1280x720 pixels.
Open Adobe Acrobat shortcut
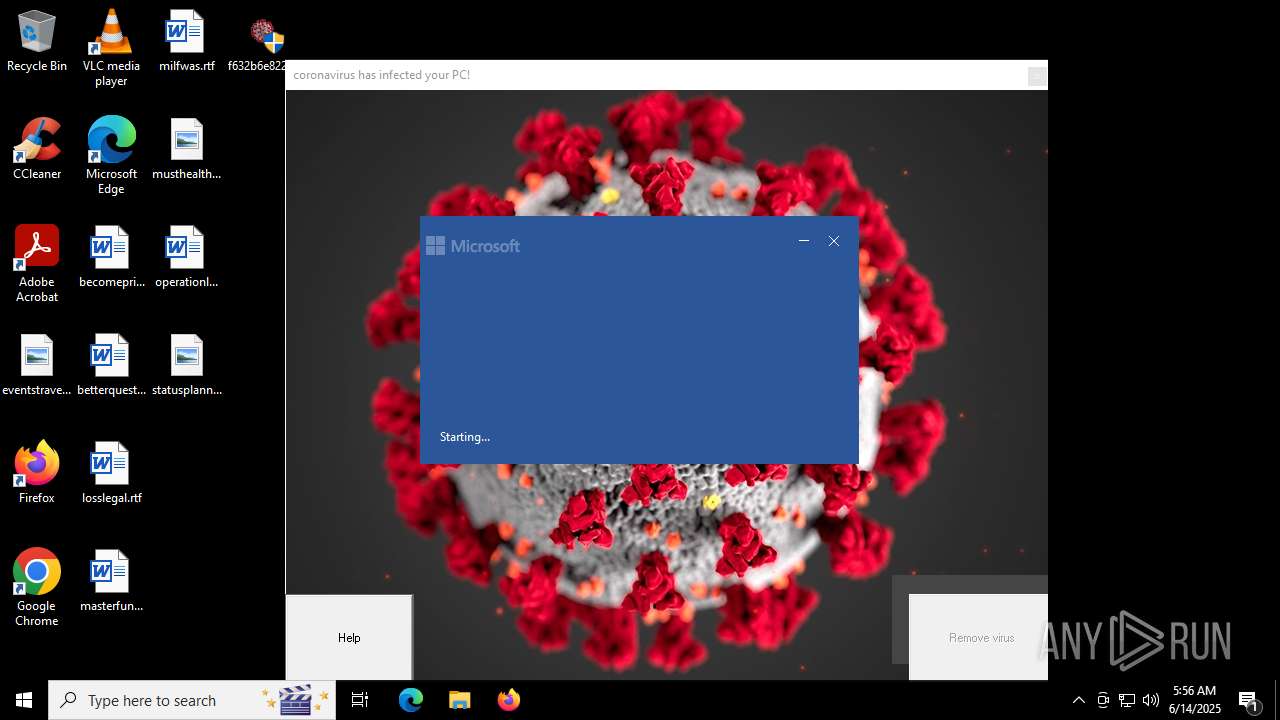[37, 264]
